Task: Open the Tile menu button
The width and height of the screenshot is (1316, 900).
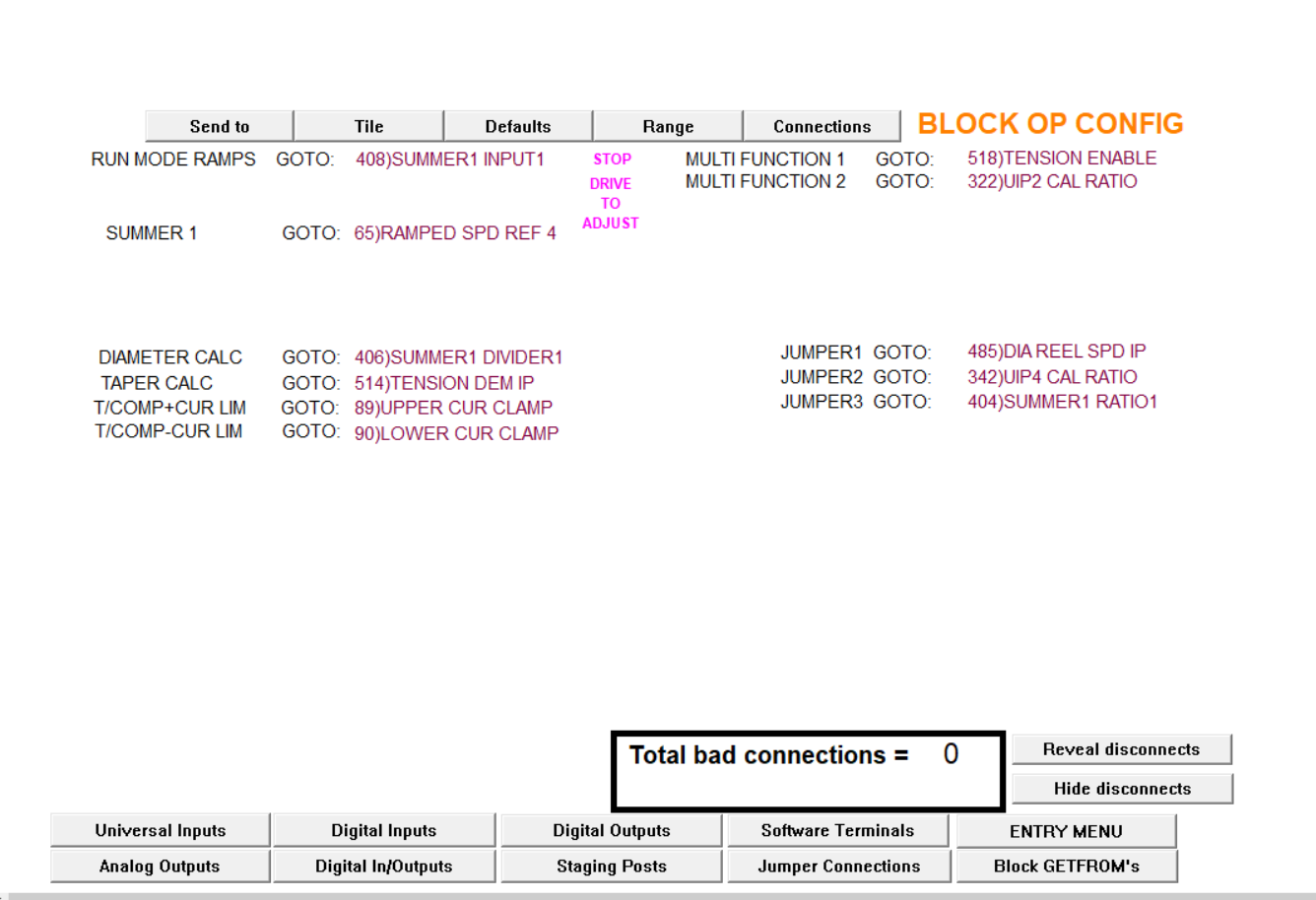Action: (x=368, y=126)
